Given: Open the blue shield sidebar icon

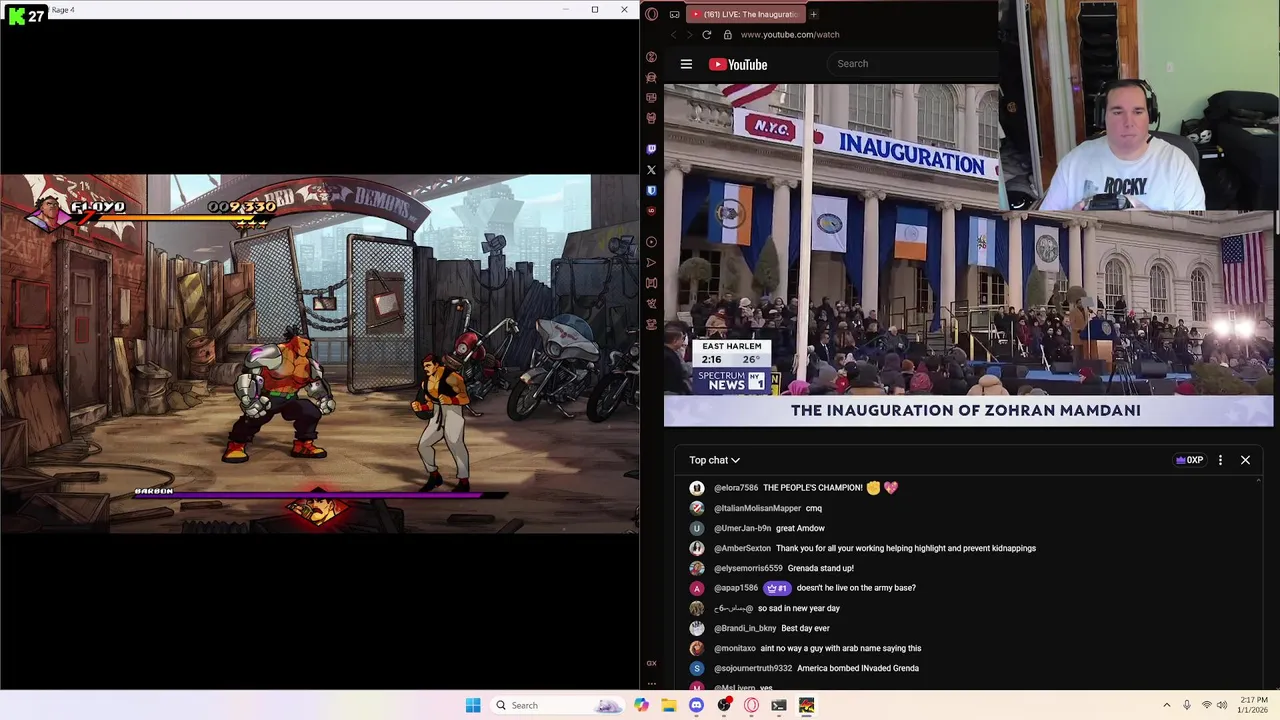Looking at the screenshot, I should click(x=651, y=190).
